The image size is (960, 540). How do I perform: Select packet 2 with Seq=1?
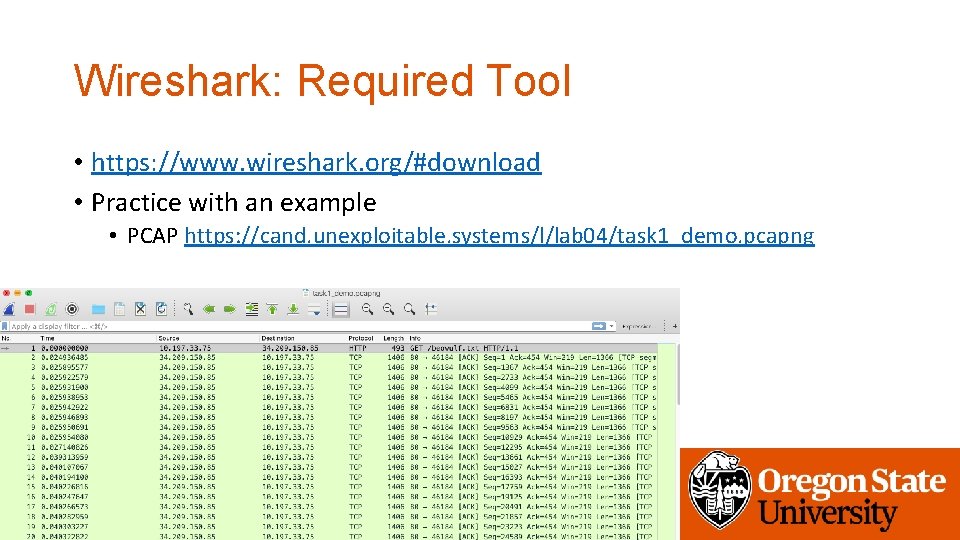329,358
